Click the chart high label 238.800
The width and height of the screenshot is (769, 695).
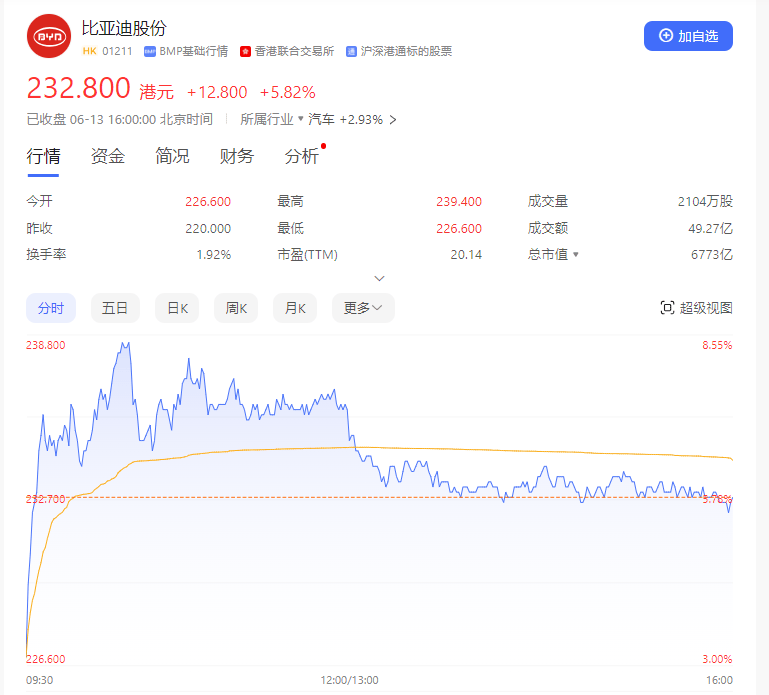46,345
